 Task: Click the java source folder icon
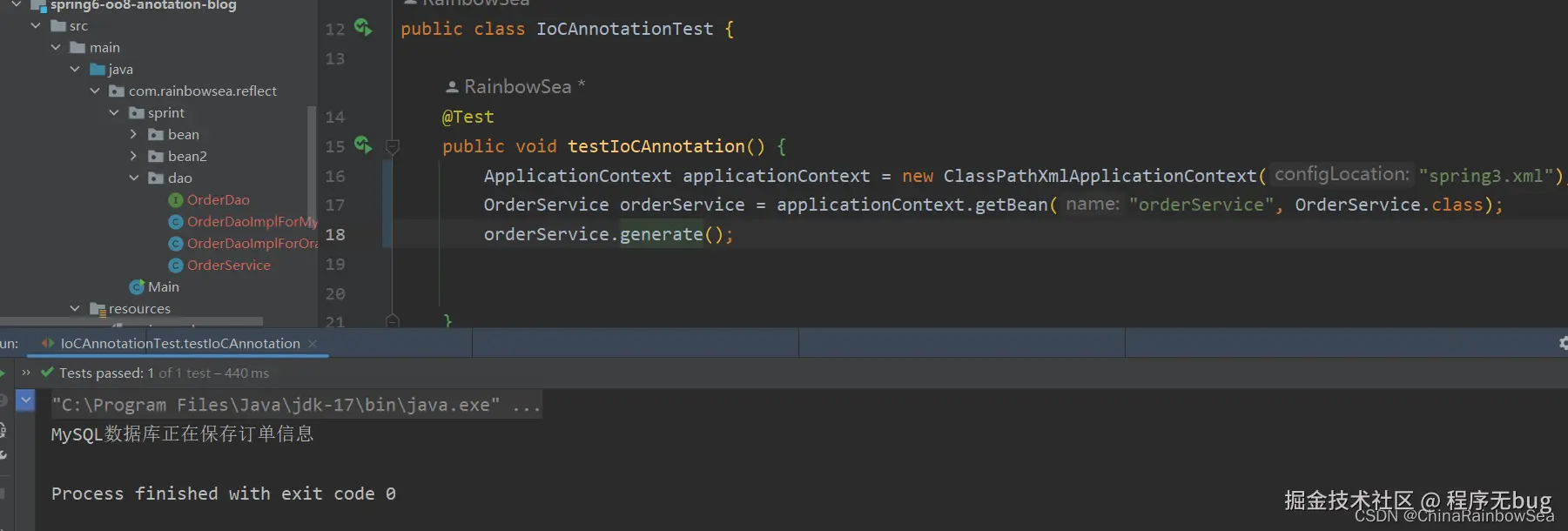coord(98,70)
